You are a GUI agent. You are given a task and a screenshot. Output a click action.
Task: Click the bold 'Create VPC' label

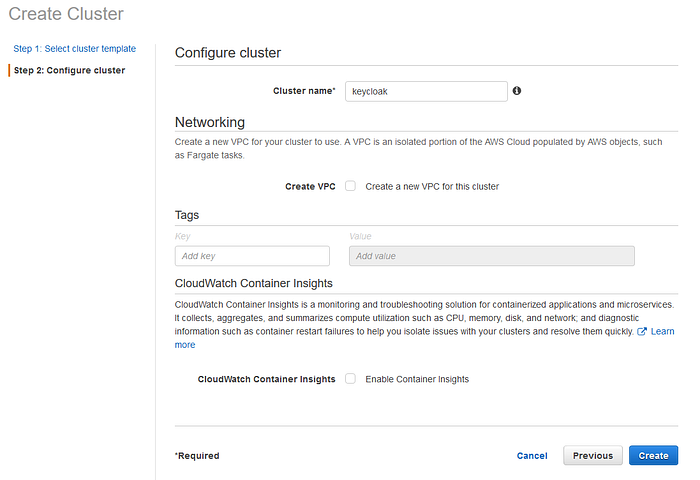310,186
